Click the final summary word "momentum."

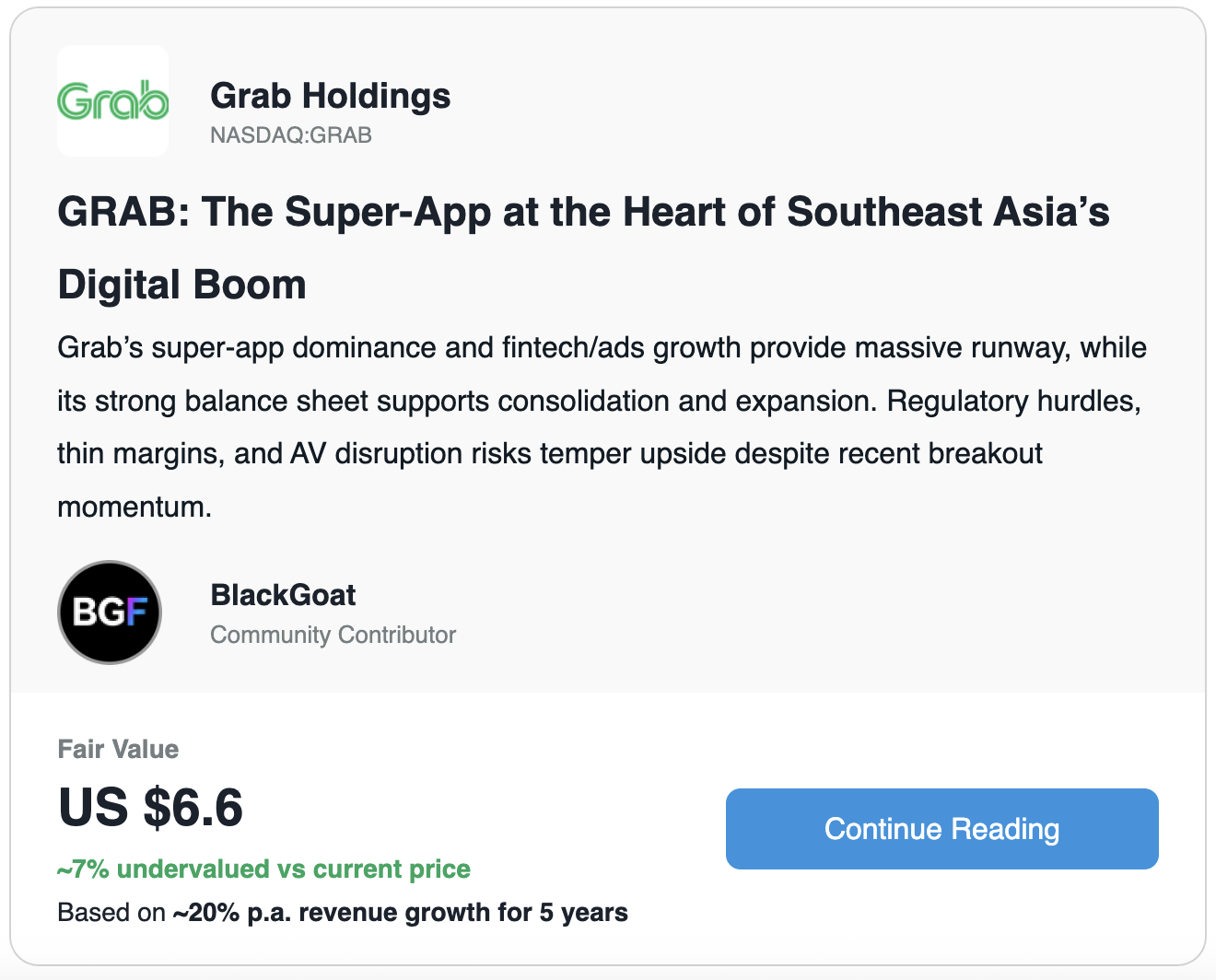click(x=134, y=507)
